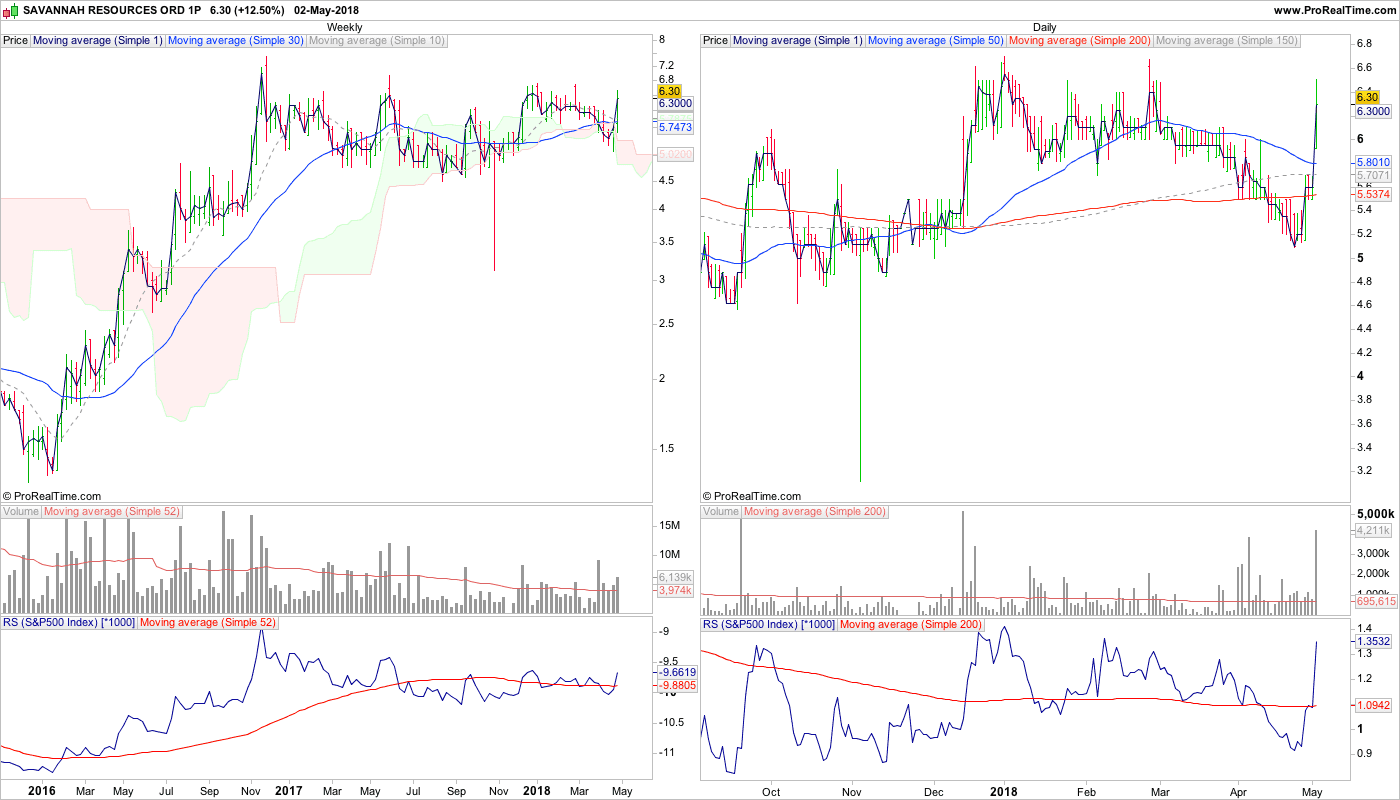Click the Price label on the Weekly chart
This screenshot has width=1400, height=800.
[16, 41]
